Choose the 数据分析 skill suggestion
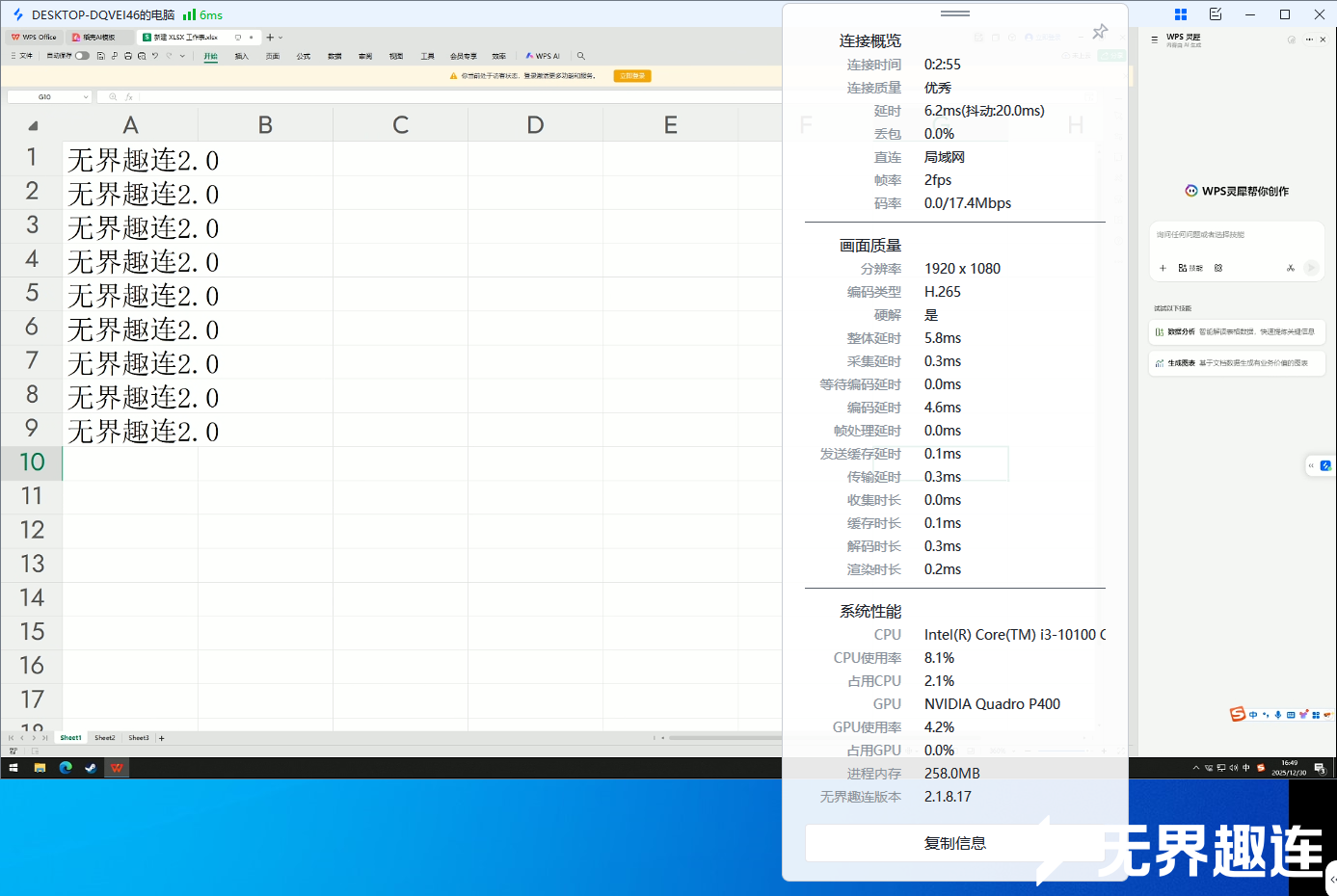The width and height of the screenshot is (1337, 896). (x=1237, y=332)
